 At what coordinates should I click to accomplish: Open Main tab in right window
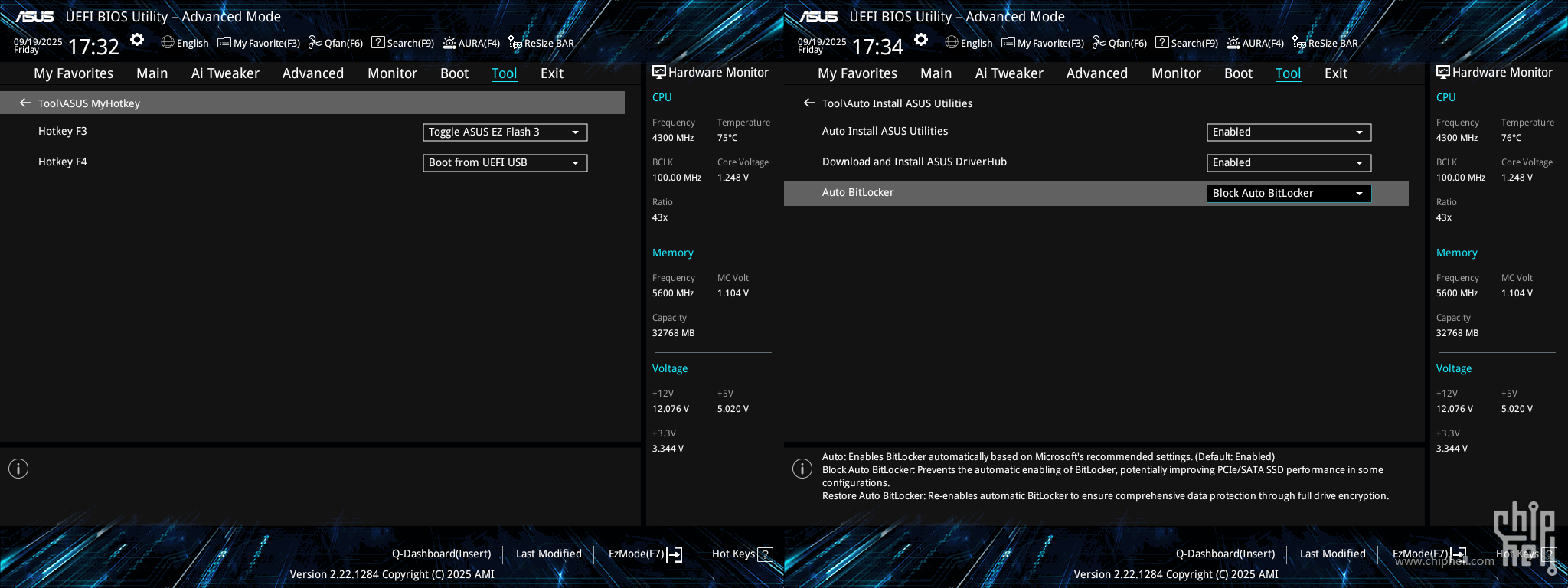coord(936,73)
